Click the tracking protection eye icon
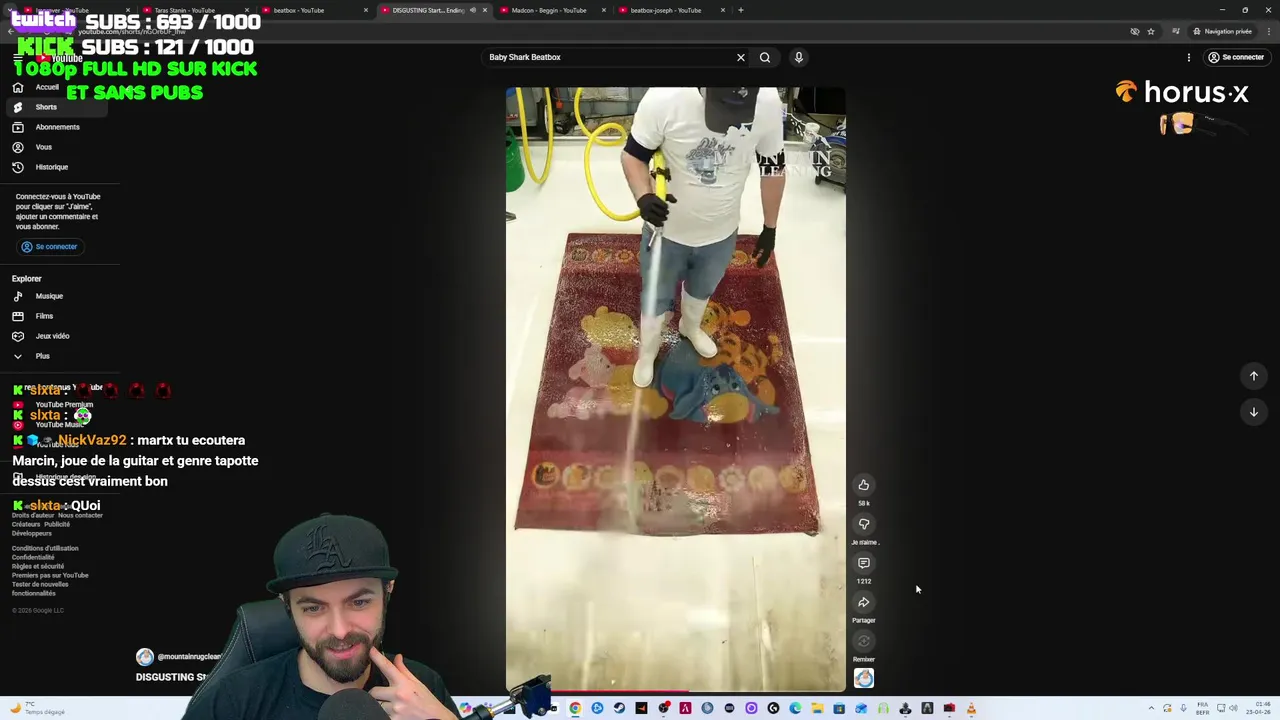Screen dimensions: 1280x720 1135,31
